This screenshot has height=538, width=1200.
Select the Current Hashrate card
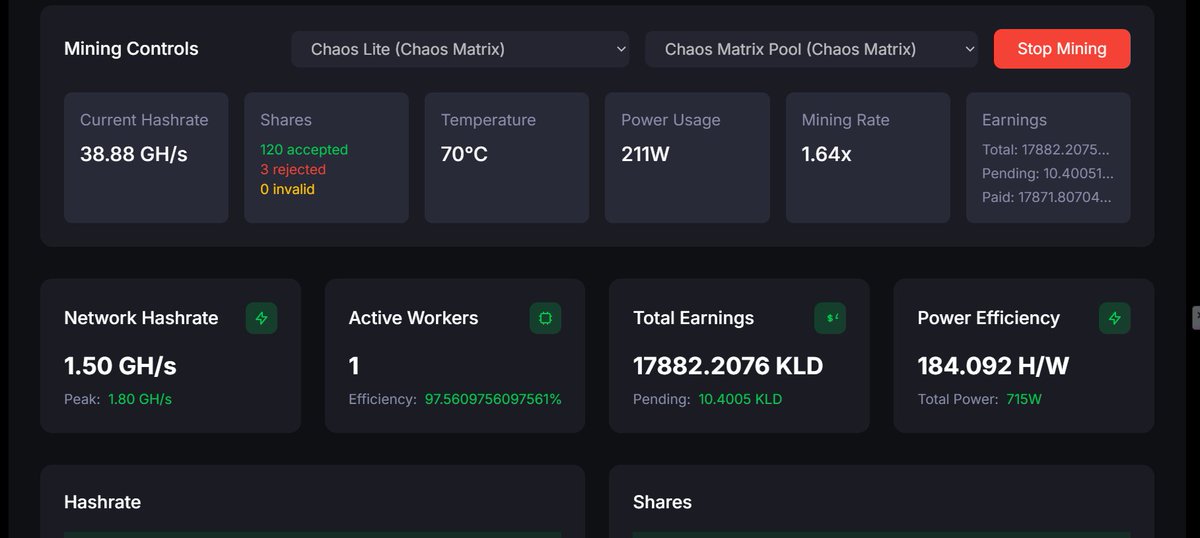[x=146, y=158]
